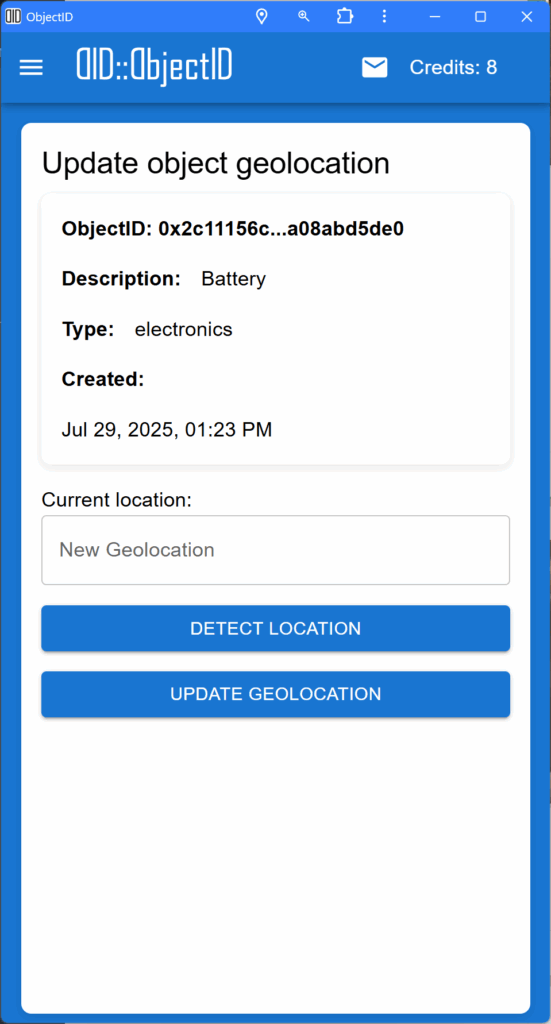Click the Credits: 8 label
551x1024 pixels.
[x=453, y=67]
